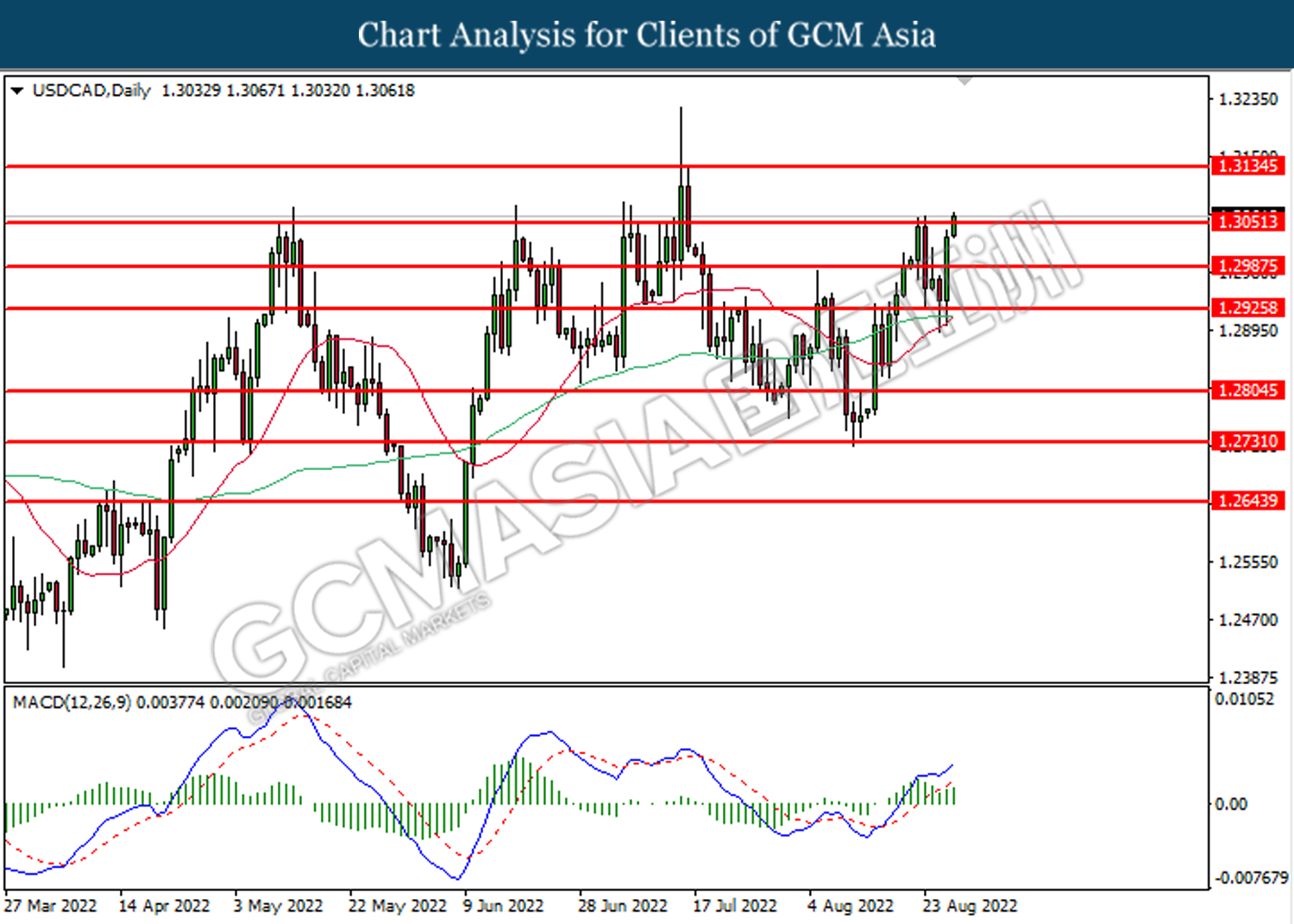This screenshot has height=924, width=1294.
Task: Select the 4 Aug 2022 date label
Action: pos(851,906)
